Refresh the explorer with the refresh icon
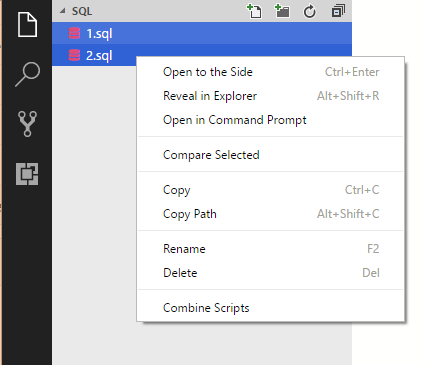The width and height of the screenshot is (424, 365). pyautogui.click(x=310, y=11)
